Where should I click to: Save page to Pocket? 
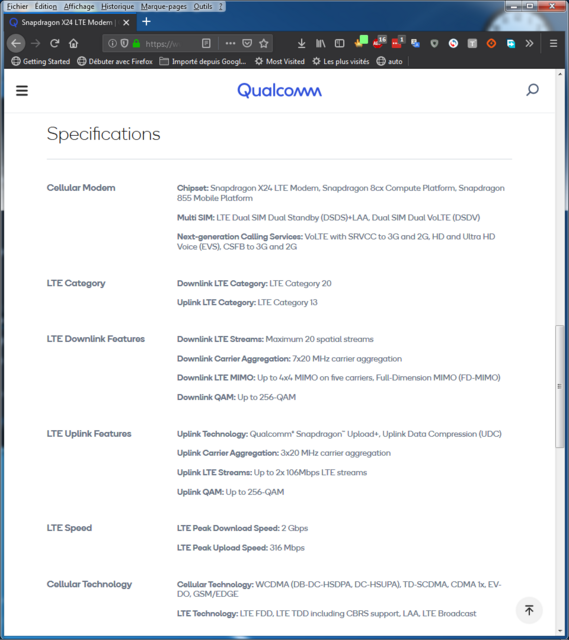[247, 43]
